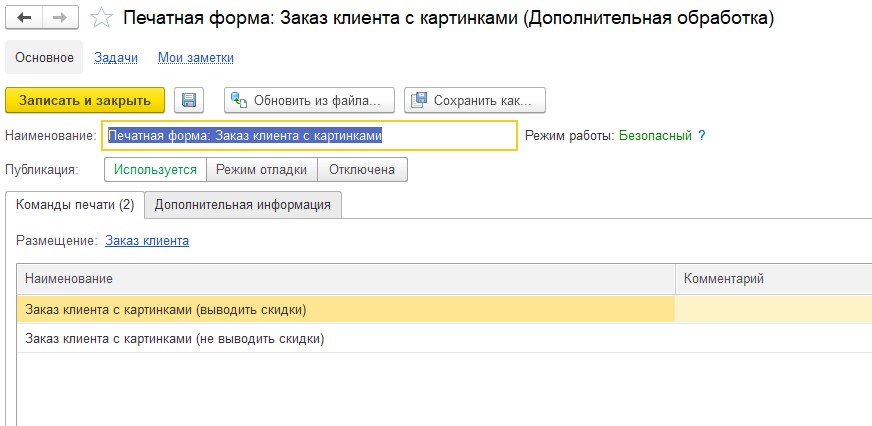Select row with (не выводить скидки)

coord(444,338)
